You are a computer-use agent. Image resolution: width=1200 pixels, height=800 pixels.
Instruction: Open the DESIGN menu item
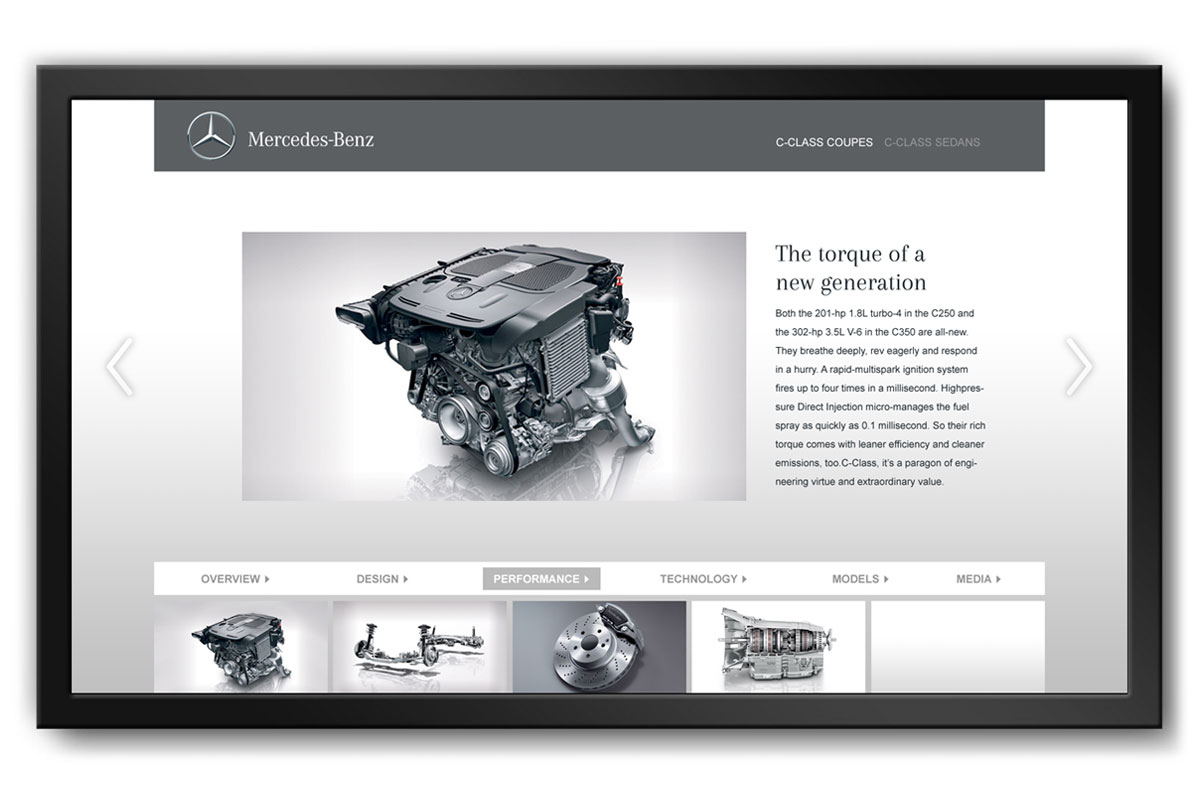click(382, 578)
